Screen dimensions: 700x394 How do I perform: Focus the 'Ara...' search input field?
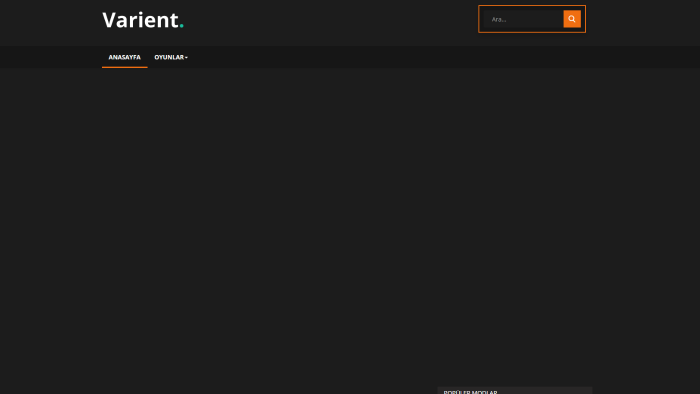point(523,19)
